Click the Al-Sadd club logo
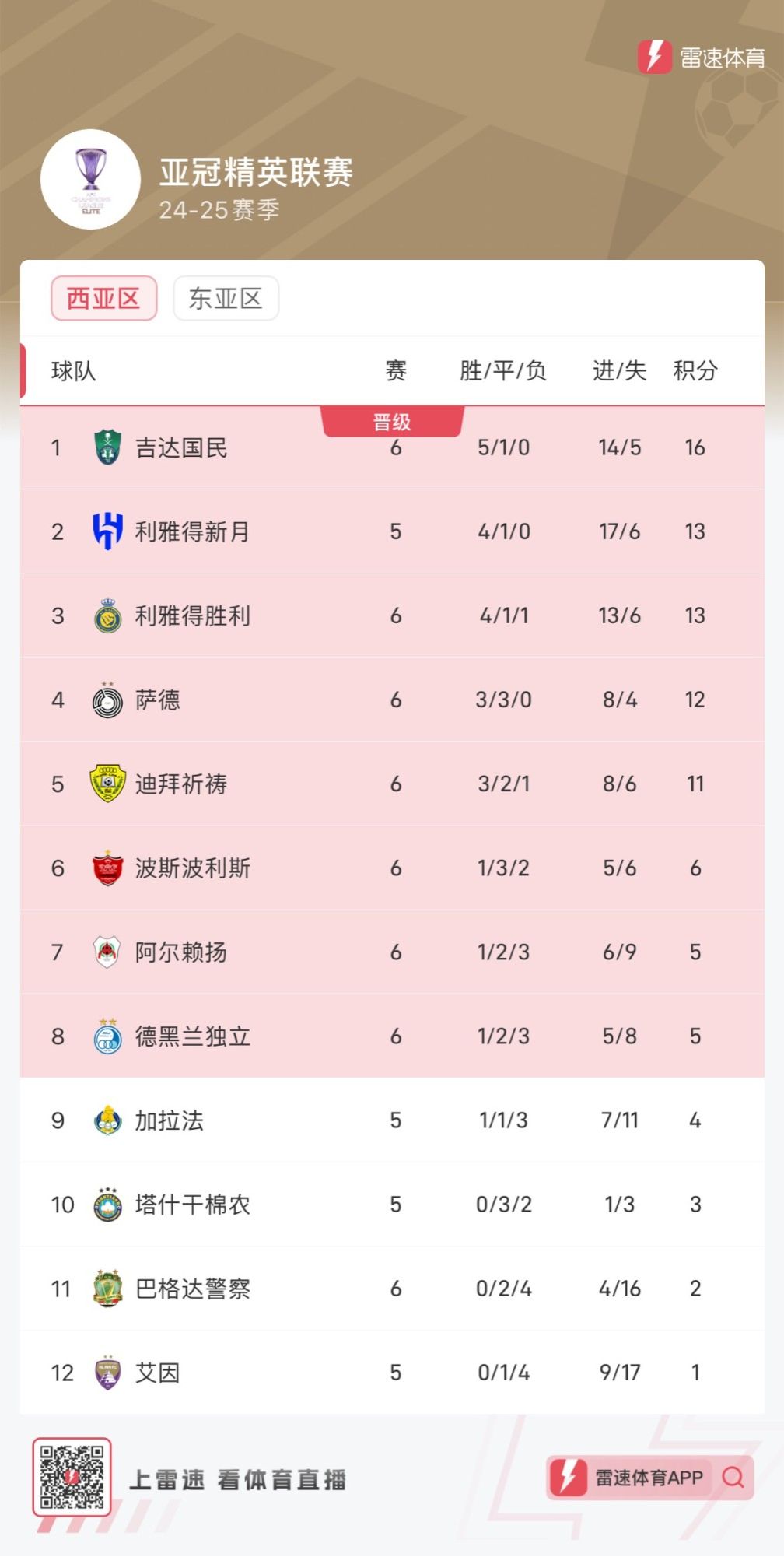The image size is (784, 1557). 107,700
